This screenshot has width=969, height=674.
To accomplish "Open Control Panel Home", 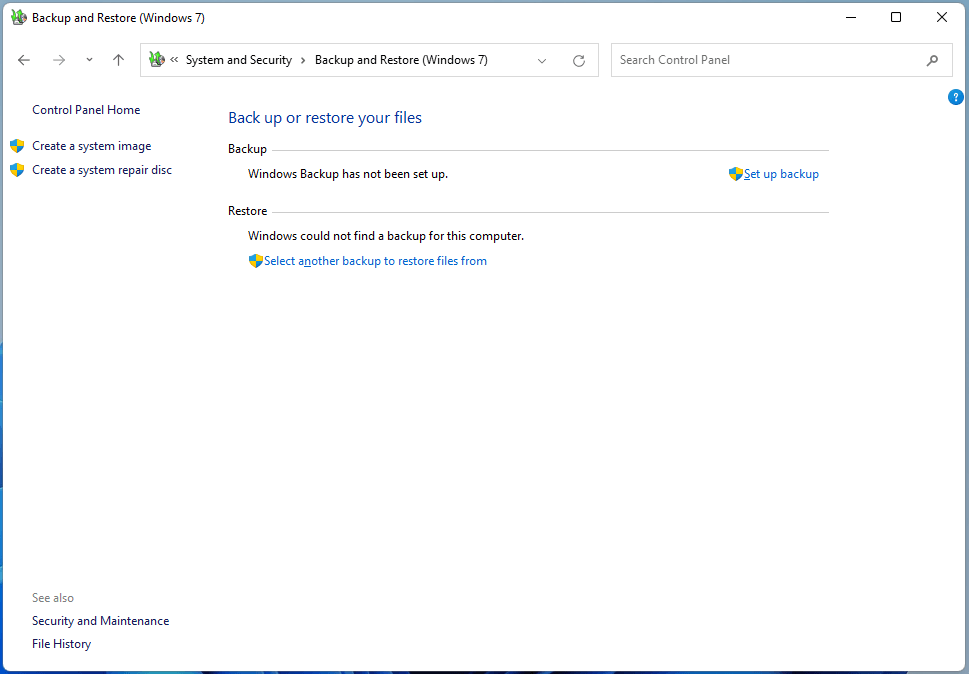I will [86, 109].
